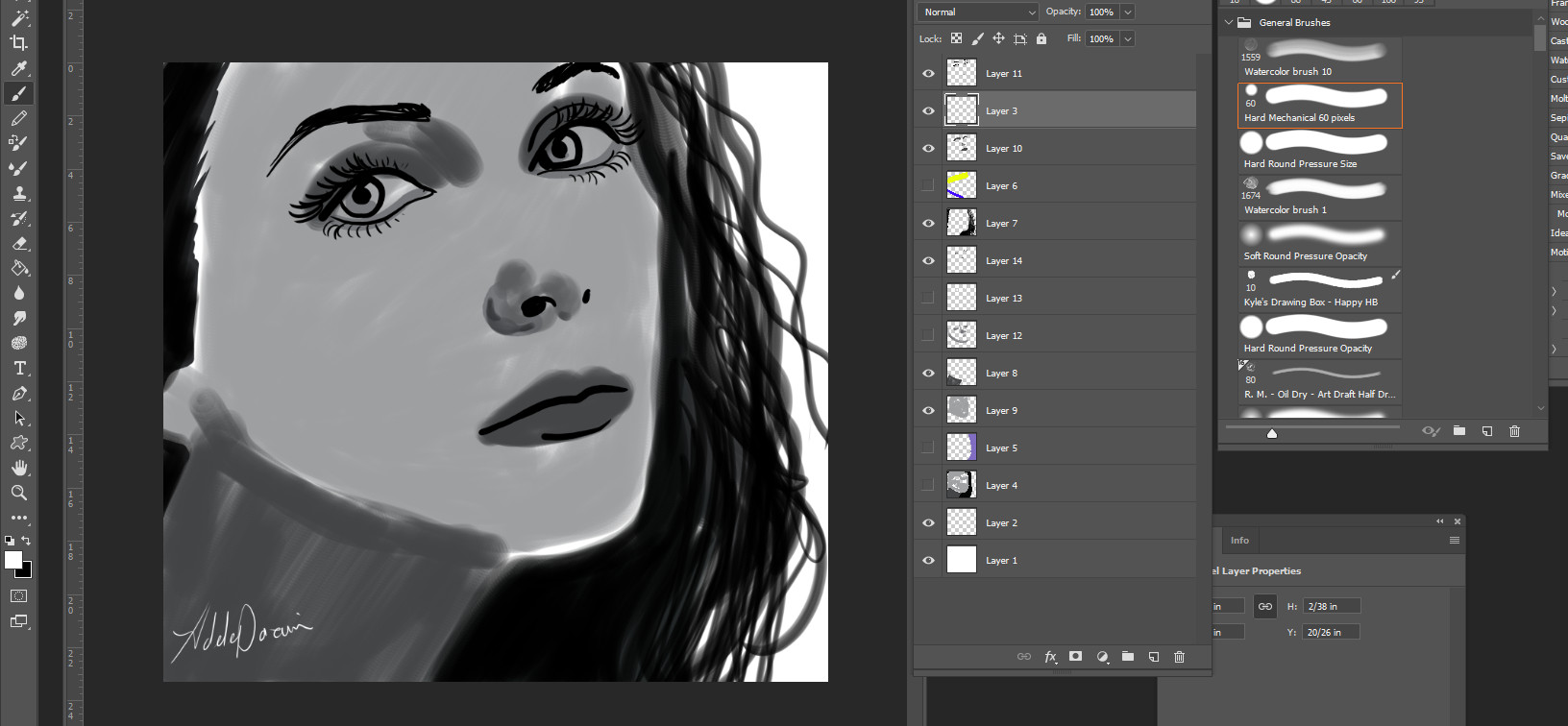
Task: Click the delete layer trash icon
Action: tap(1179, 657)
